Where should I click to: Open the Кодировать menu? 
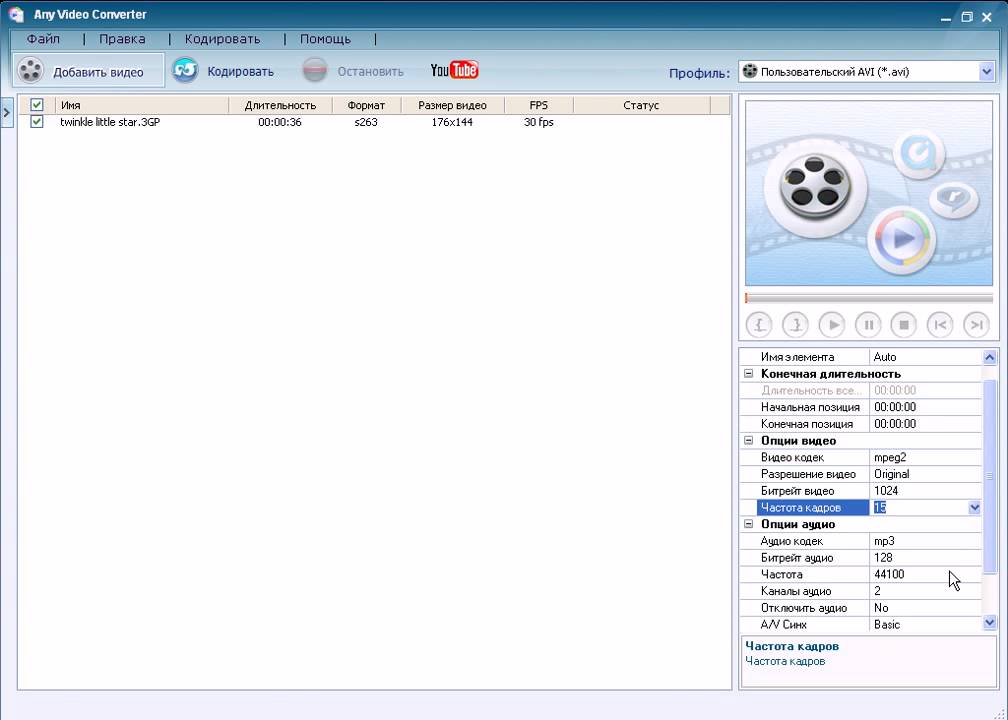(222, 39)
